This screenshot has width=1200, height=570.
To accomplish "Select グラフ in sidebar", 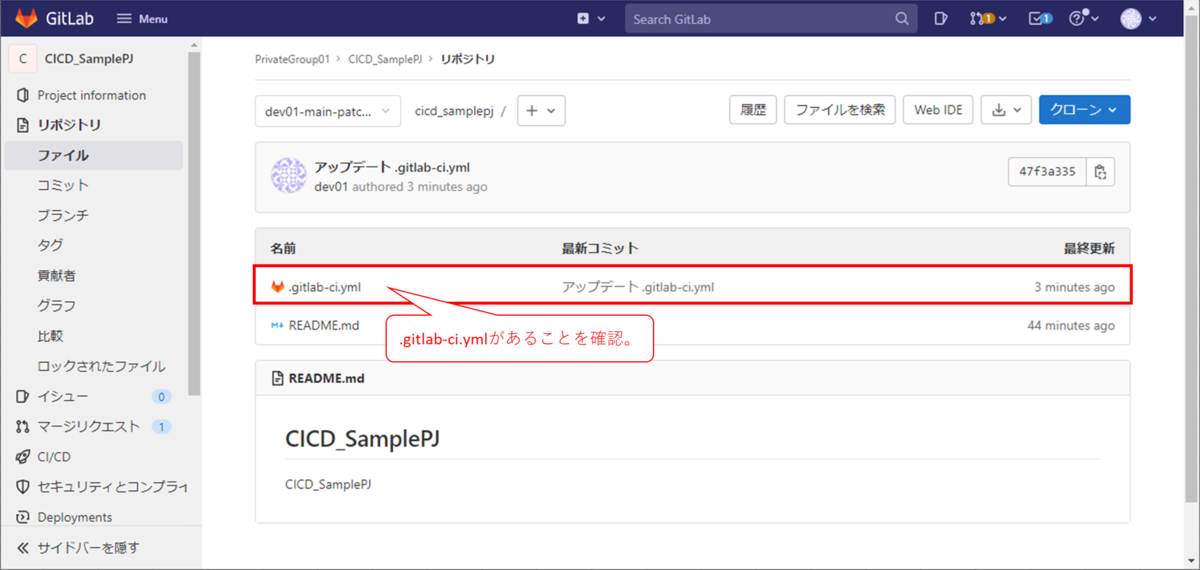I will click(x=56, y=305).
